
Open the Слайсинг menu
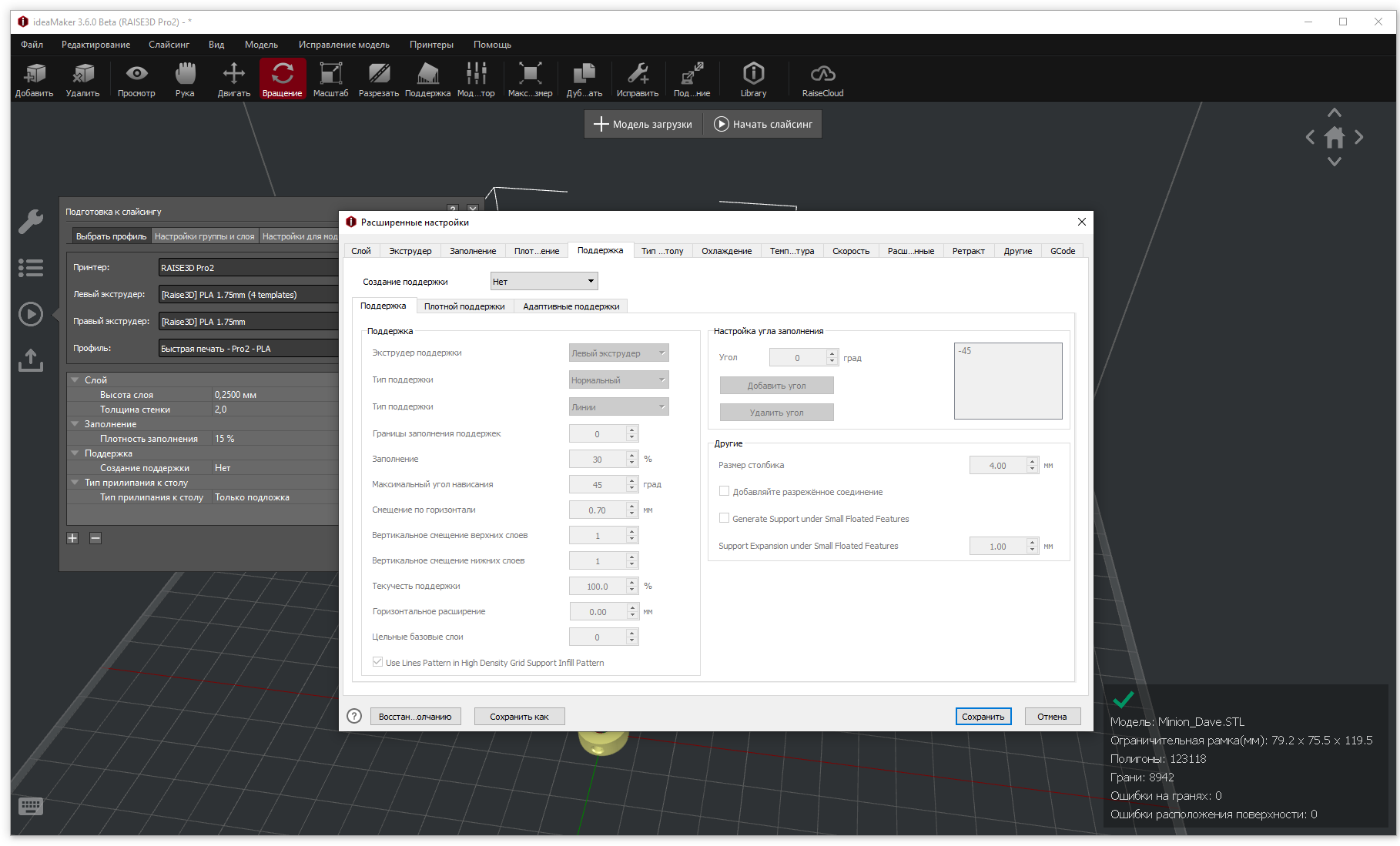point(169,45)
